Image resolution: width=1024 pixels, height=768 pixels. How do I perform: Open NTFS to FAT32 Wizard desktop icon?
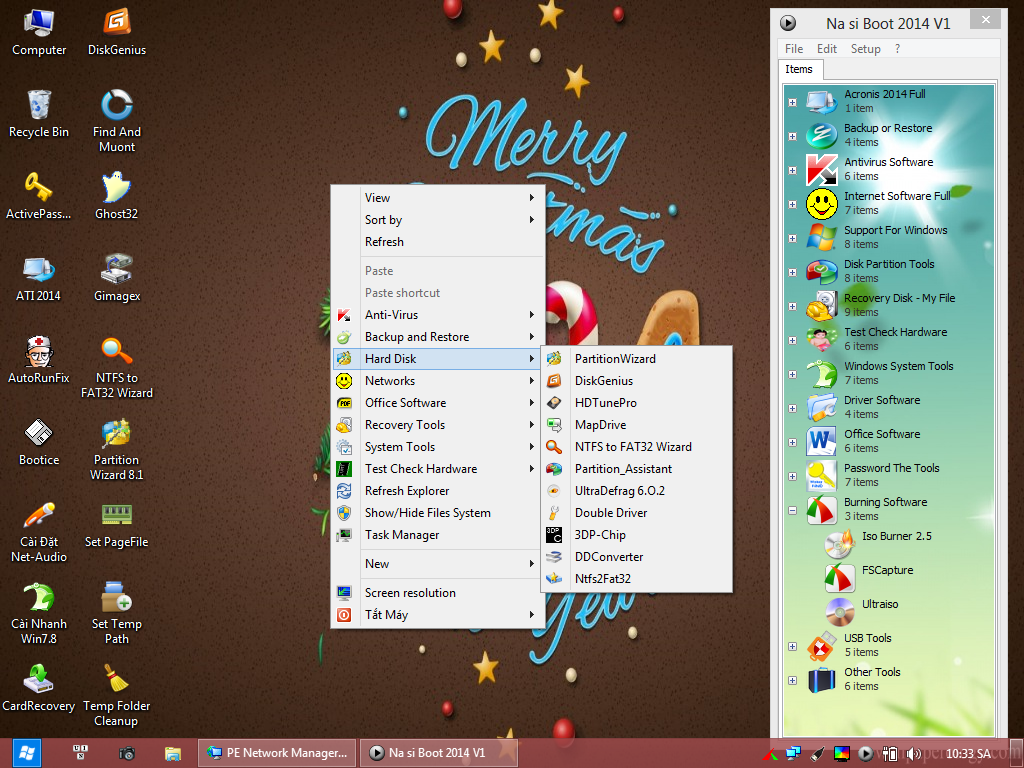pyautogui.click(x=117, y=367)
